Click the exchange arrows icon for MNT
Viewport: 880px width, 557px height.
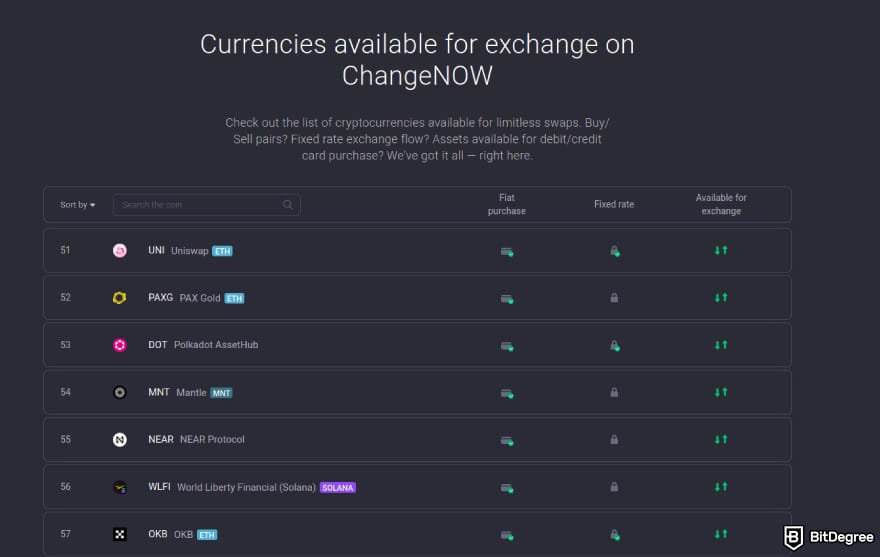(721, 391)
